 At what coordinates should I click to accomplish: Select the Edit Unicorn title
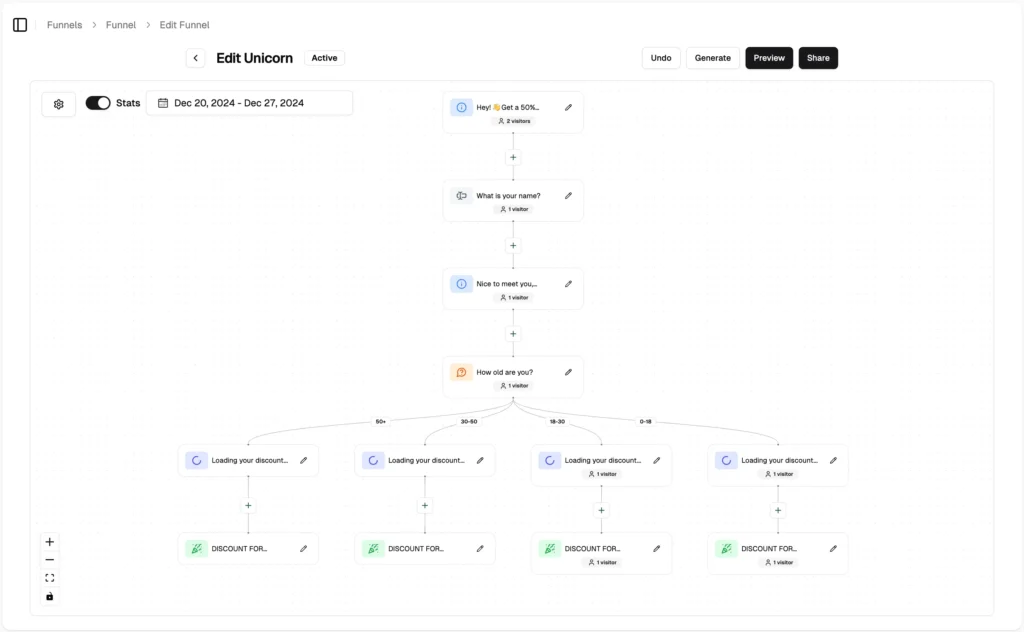(254, 58)
